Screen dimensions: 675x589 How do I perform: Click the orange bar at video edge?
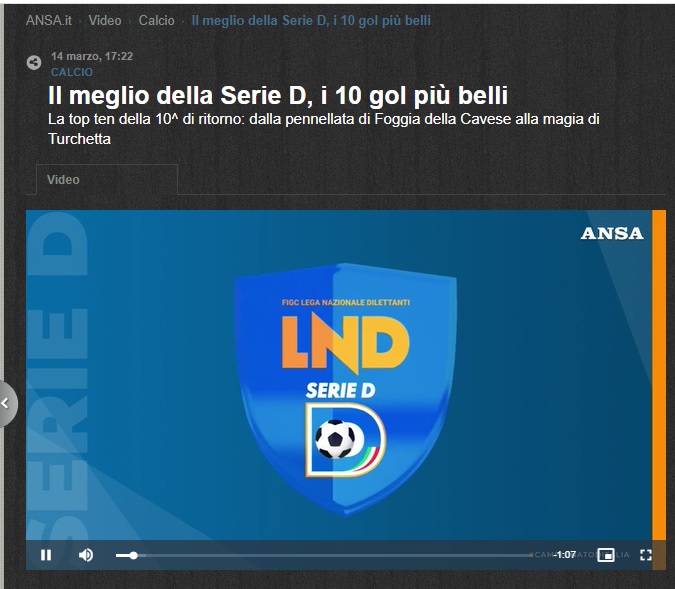click(659, 375)
